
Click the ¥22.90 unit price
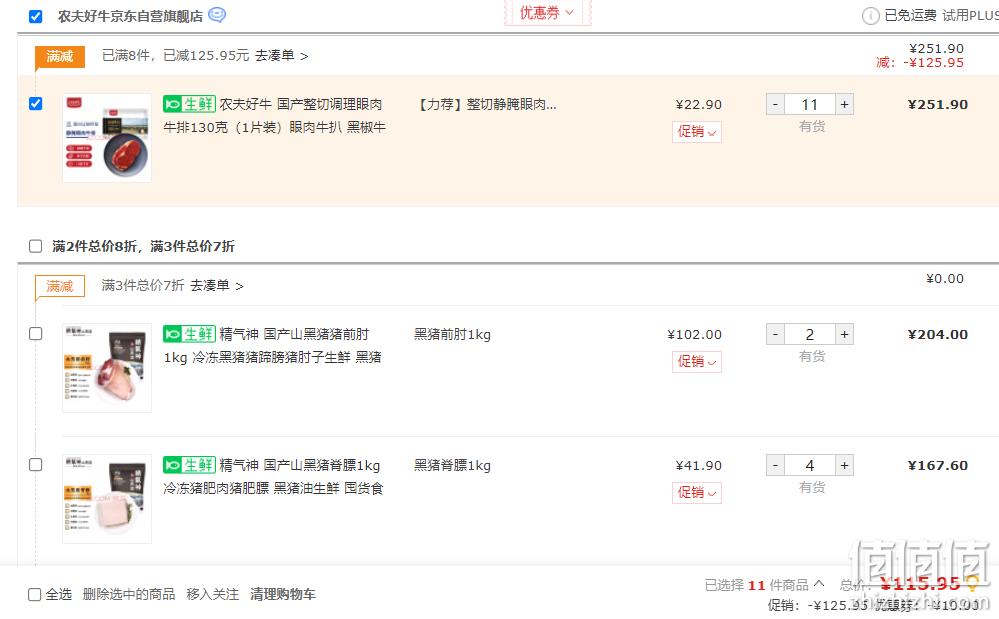(698, 104)
